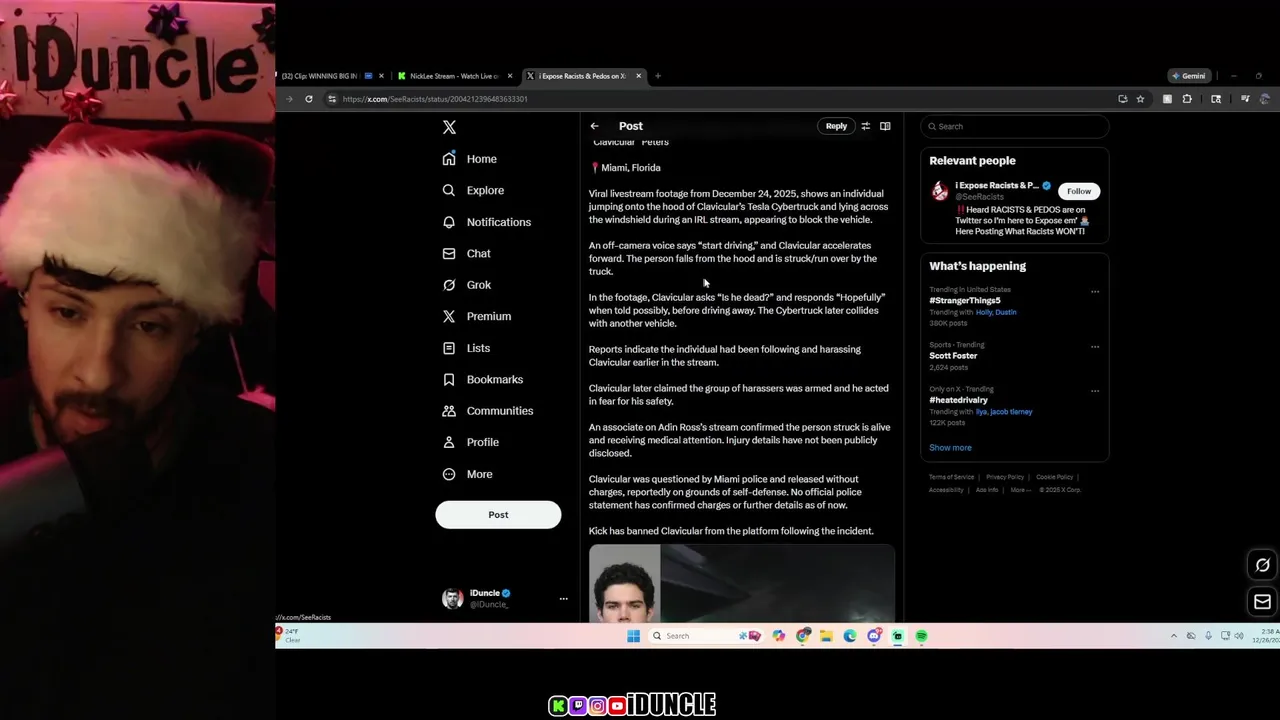
Task: Open the Communities people icon
Action: (449, 411)
